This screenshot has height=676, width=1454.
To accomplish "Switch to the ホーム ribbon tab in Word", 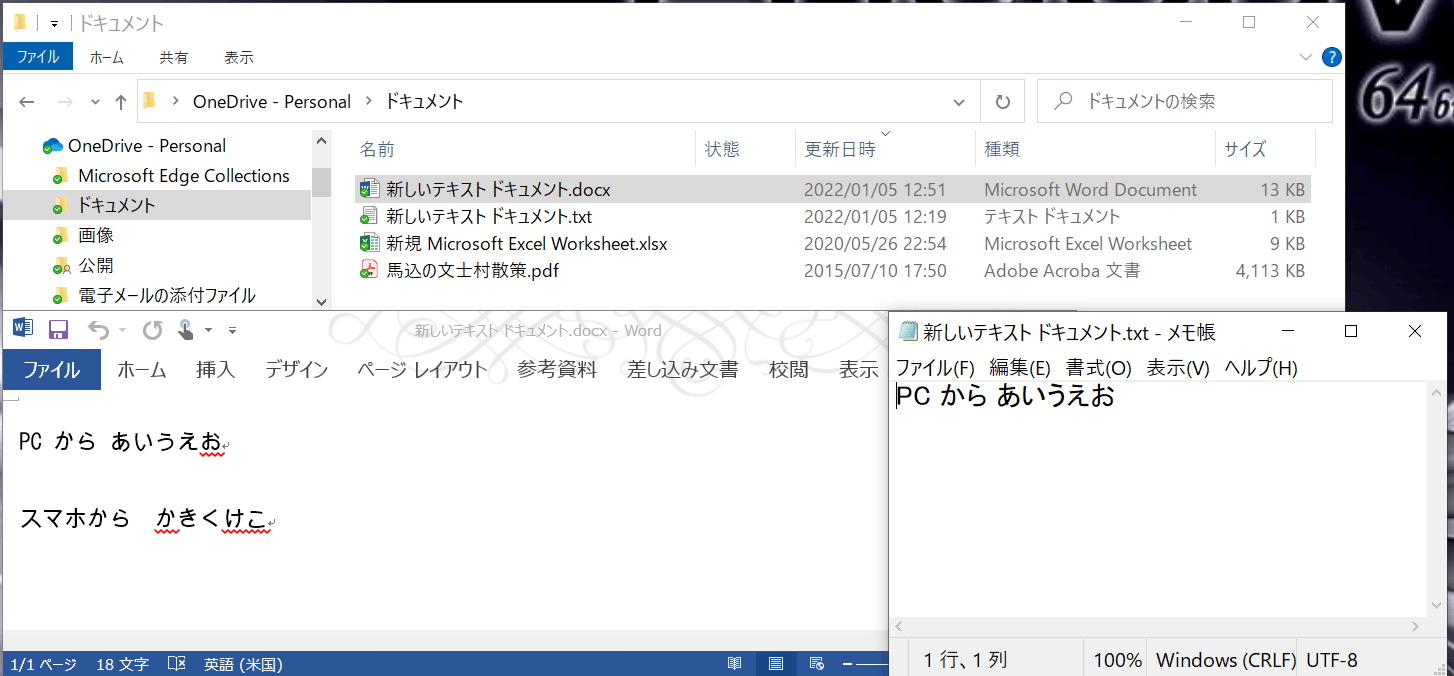I will click(x=142, y=369).
